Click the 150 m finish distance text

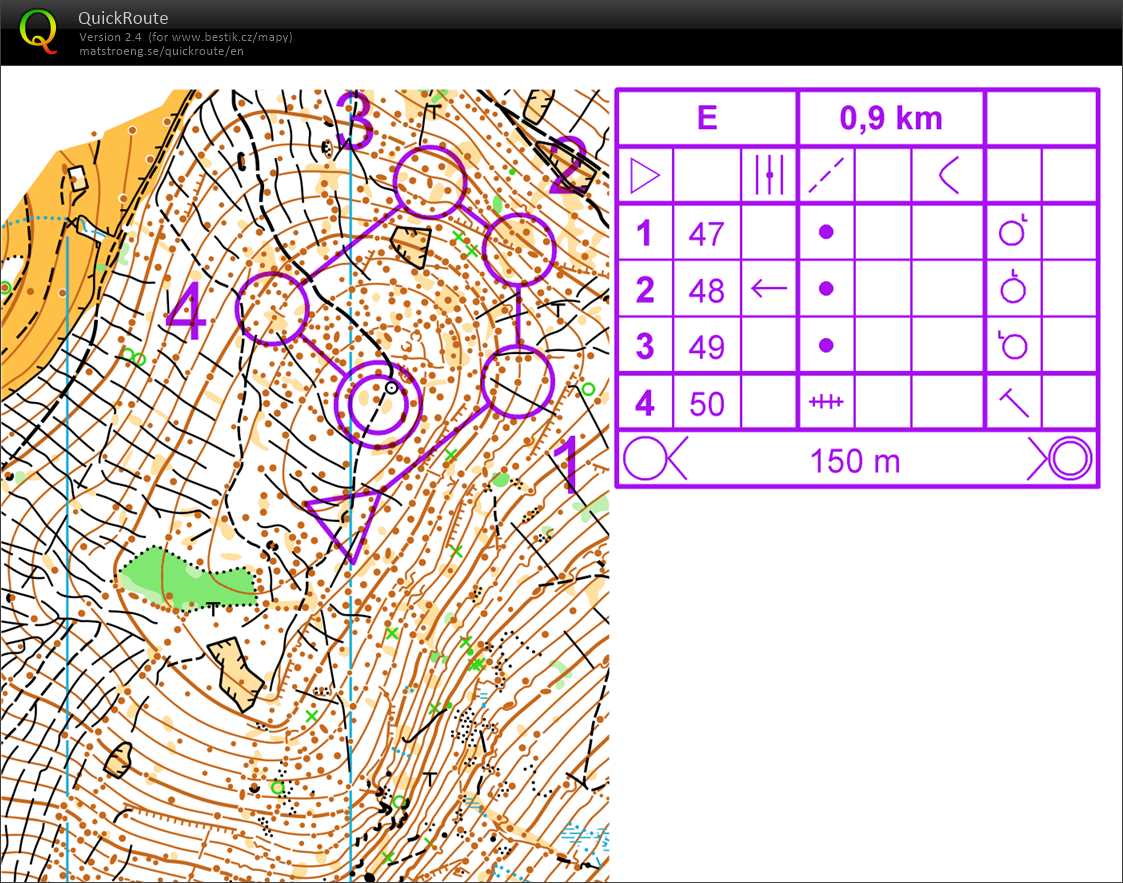(x=855, y=461)
